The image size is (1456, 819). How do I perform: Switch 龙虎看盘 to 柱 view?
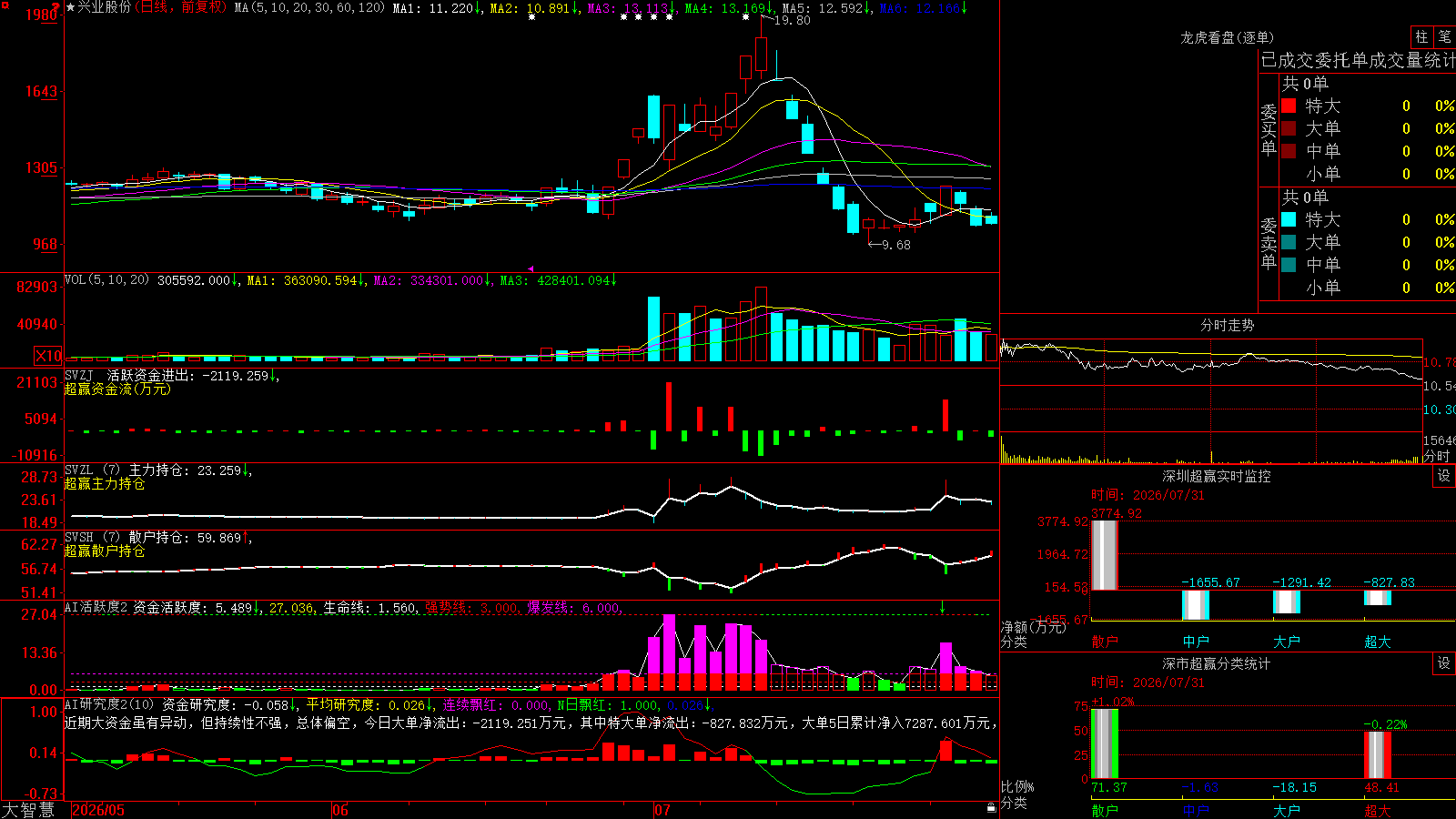pos(1421,36)
